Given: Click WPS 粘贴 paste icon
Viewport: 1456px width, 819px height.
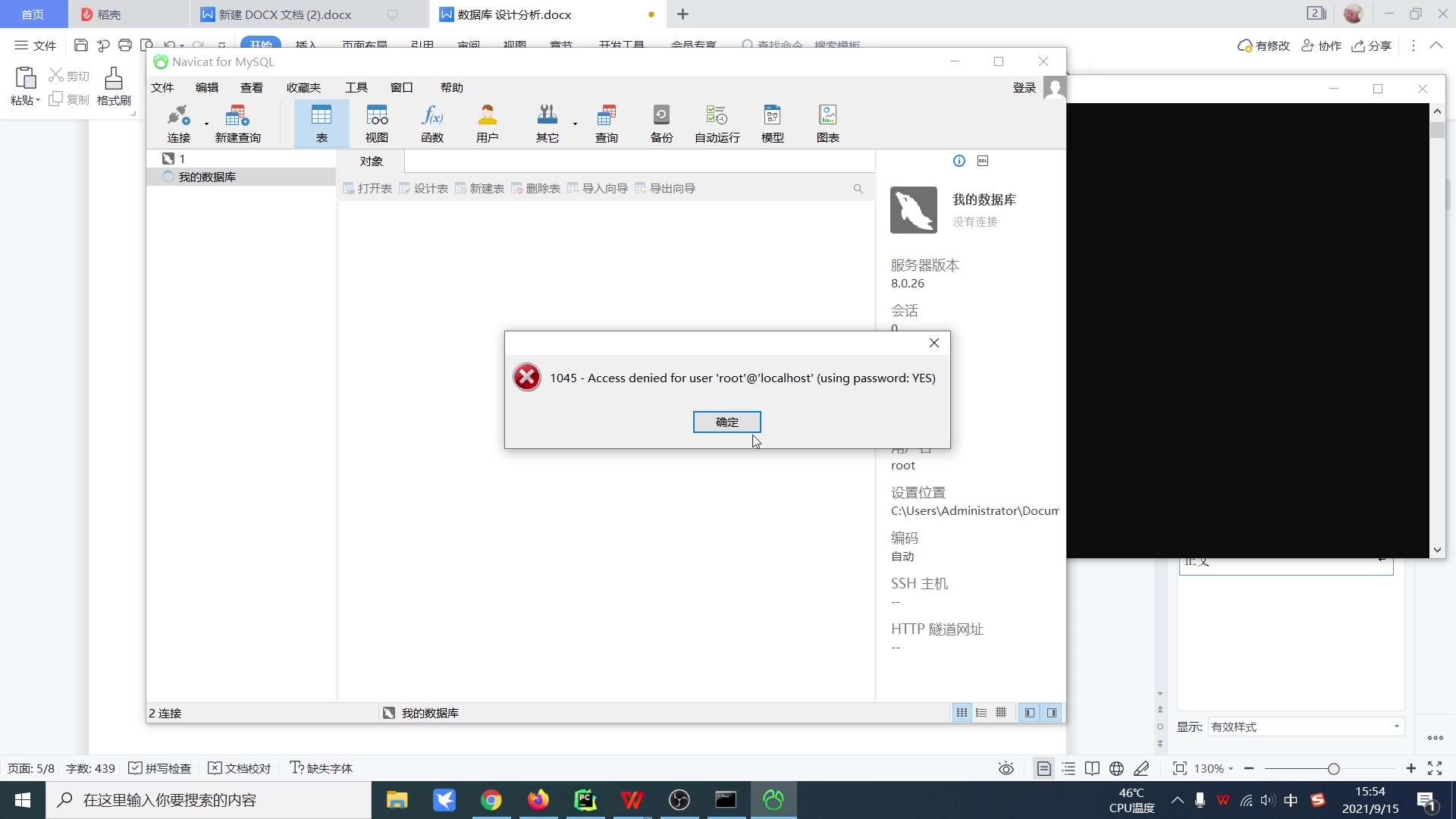Looking at the screenshot, I should point(25,78).
